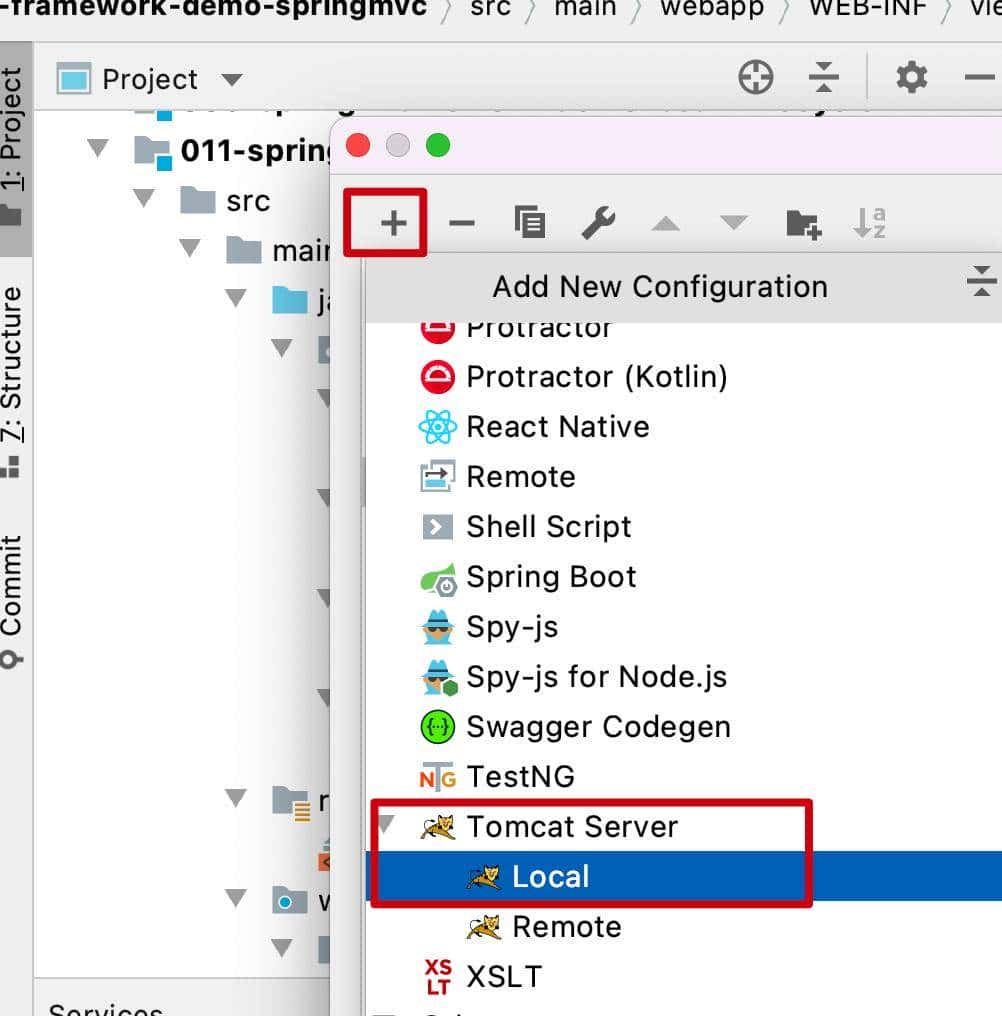Select the 011-spring module in Project tree
Viewport: 1002px width, 1016px height.
tap(231, 151)
